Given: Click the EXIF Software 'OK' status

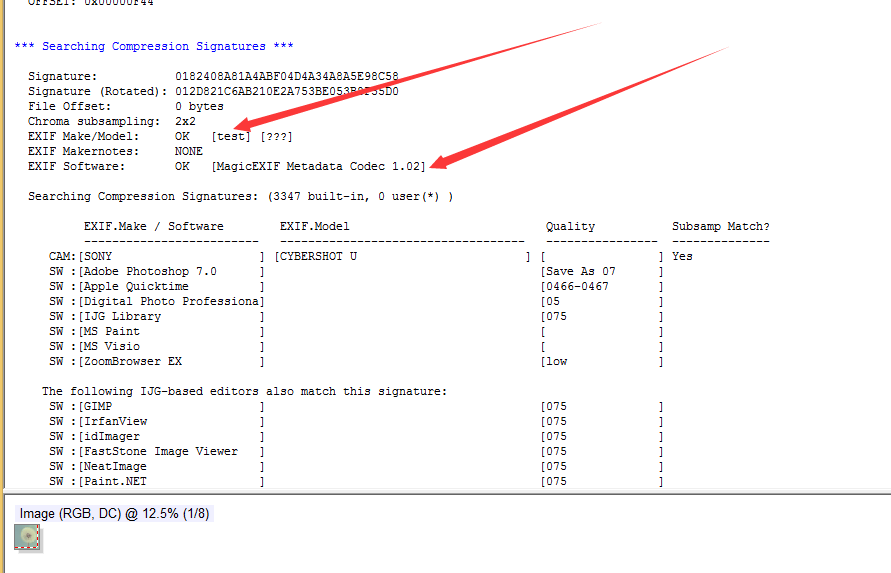Looking at the screenshot, I should [182, 166].
